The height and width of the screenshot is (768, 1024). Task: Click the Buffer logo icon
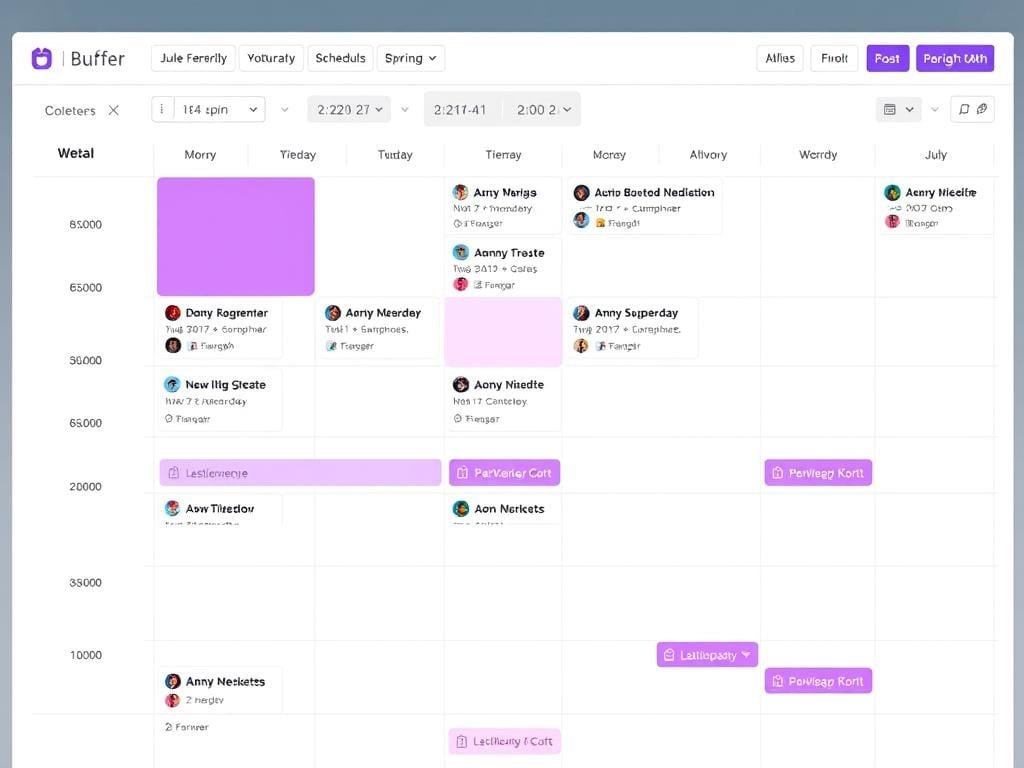[x=41, y=58]
